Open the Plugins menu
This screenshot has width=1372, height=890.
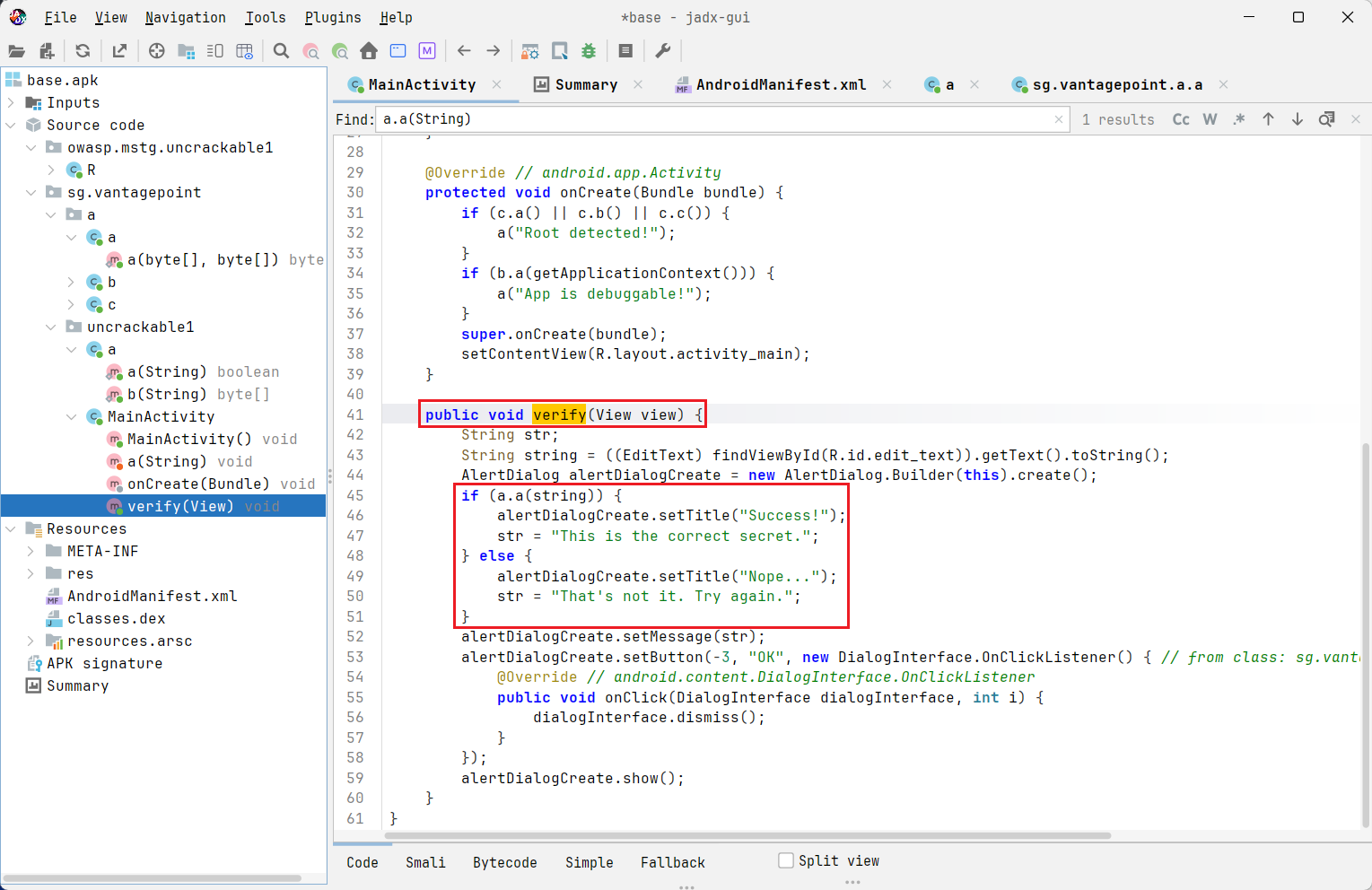click(x=333, y=17)
